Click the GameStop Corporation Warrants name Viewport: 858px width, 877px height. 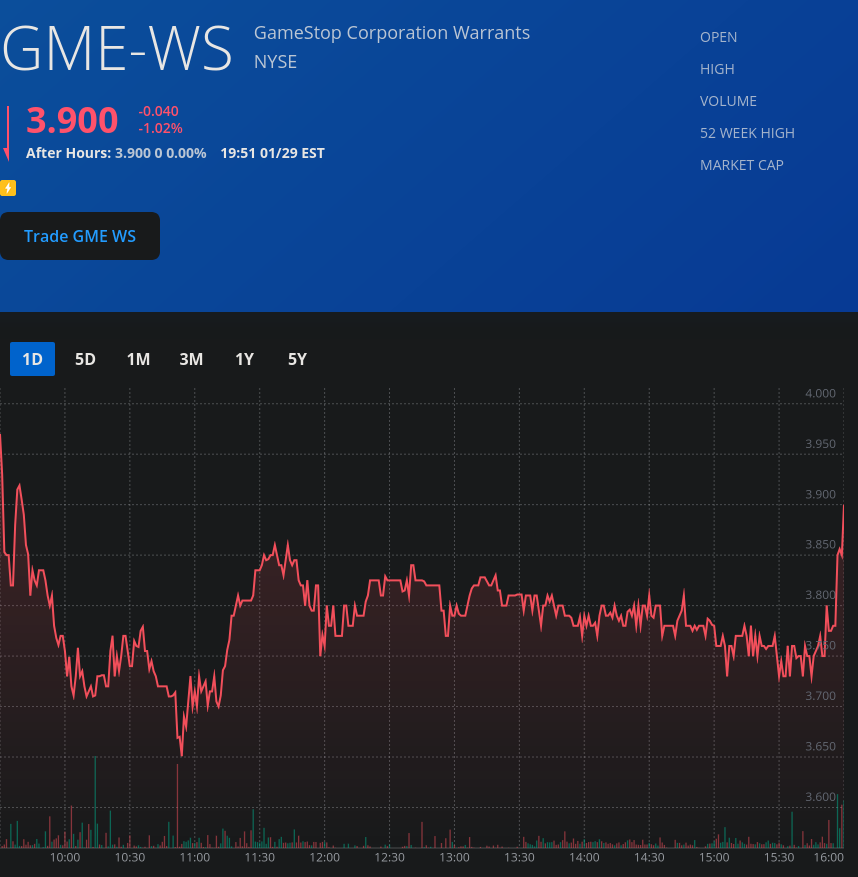click(x=392, y=33)
